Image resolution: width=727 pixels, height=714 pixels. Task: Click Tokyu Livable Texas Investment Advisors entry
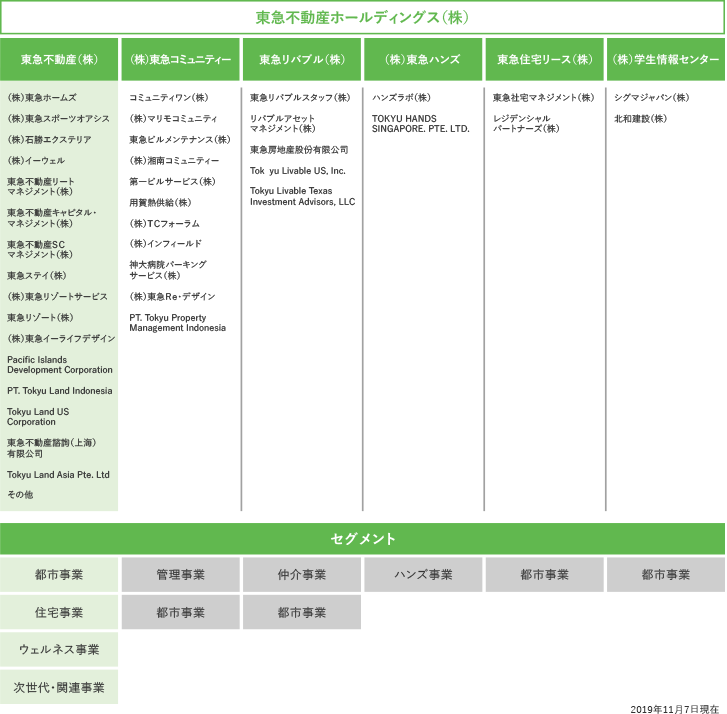[303, 197]
